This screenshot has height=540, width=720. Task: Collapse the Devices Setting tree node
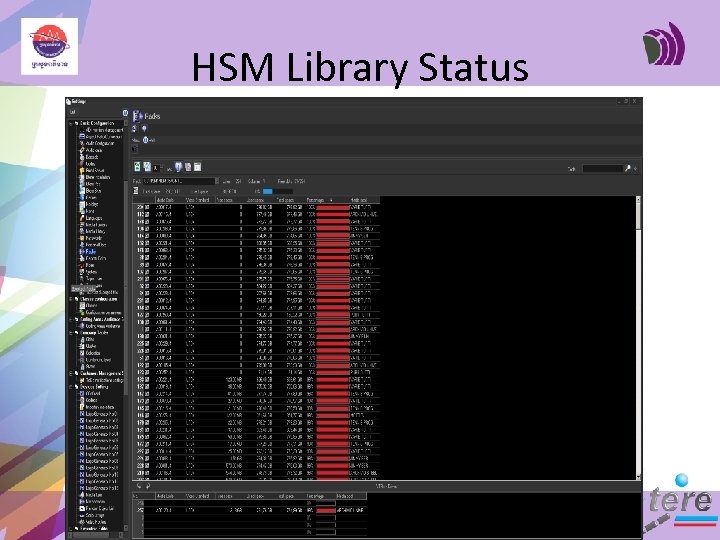[x=71, y=387]
